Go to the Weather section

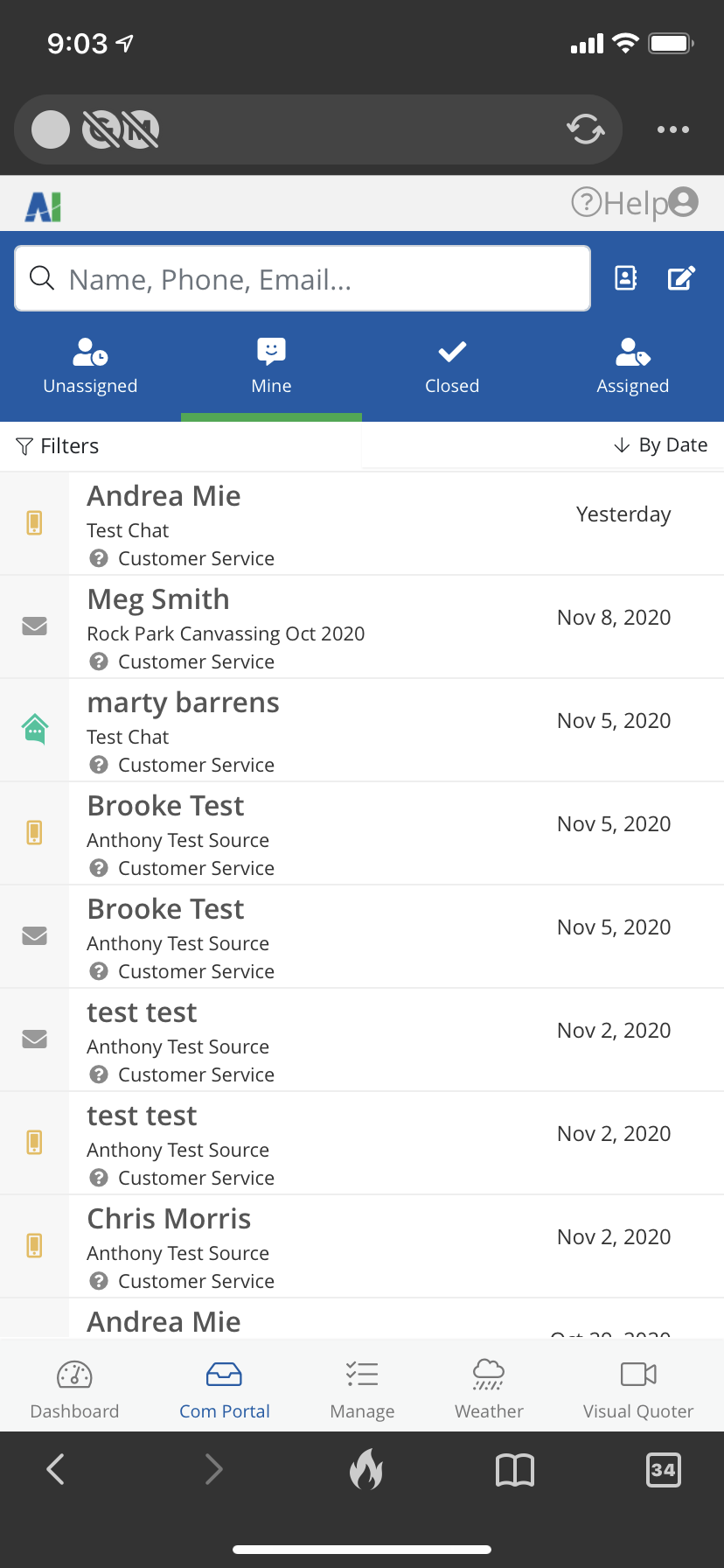(x=489, y=1389)
